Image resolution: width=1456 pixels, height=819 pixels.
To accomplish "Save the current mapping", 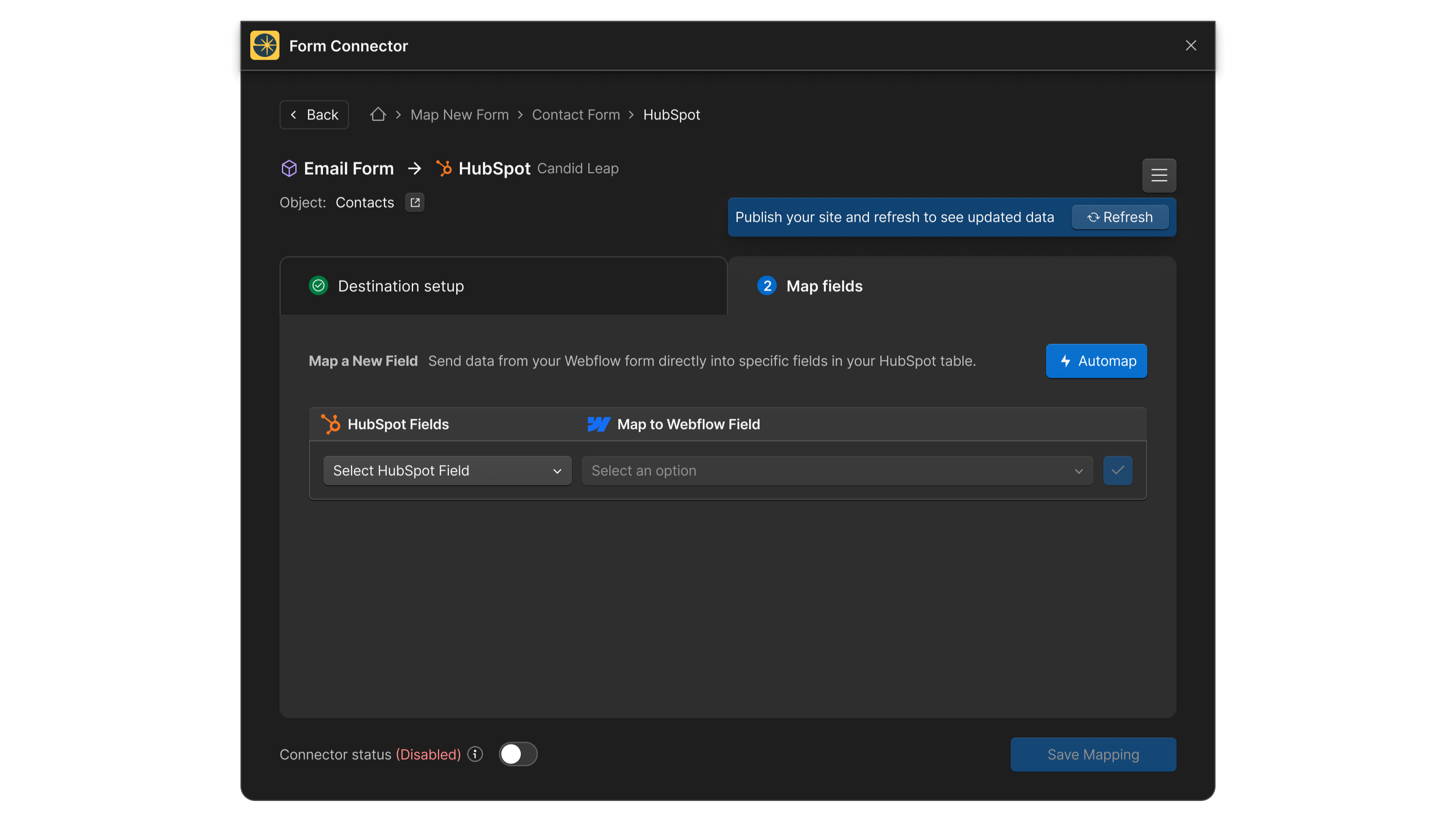I will point(1092,754).
